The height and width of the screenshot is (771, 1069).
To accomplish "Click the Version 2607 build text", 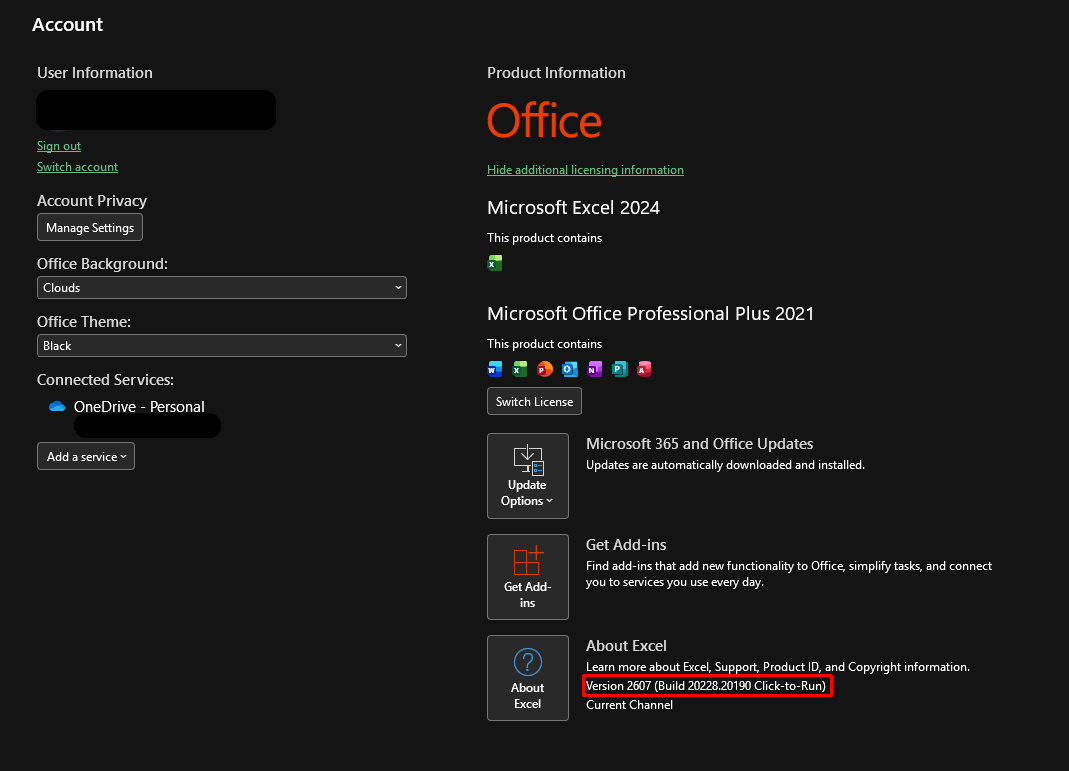I will [706, 686].
